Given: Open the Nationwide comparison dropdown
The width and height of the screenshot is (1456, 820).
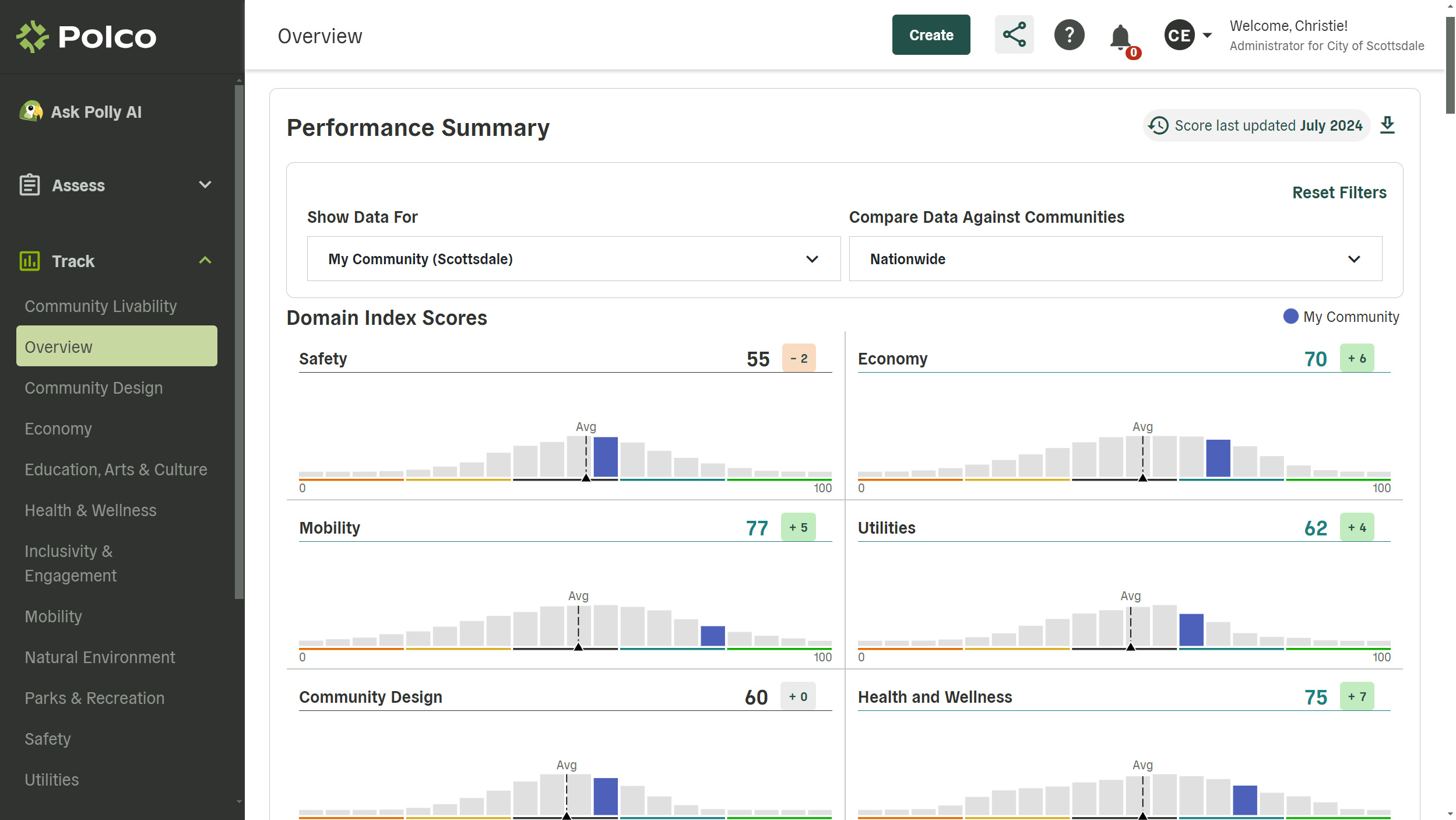Looking at the screenshot, I should click(1115, 258).
